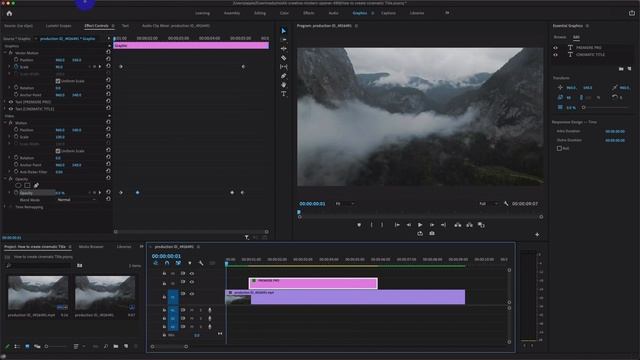Switch to the Lumetri Scopes tab
The image size is (640, 360).
(58, 26)
